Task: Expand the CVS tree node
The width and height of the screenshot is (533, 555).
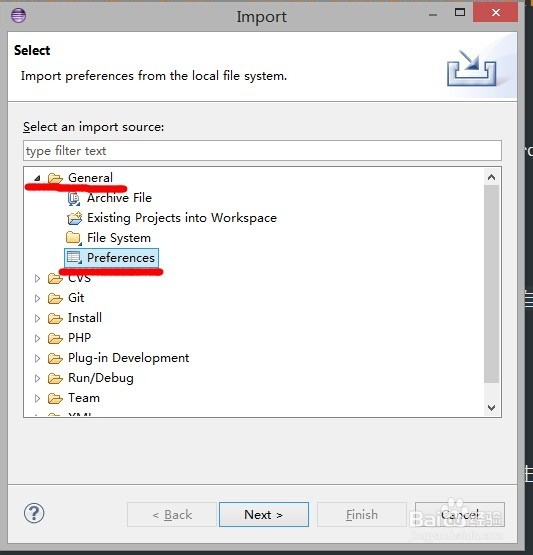Action: [x=37, y=279]
